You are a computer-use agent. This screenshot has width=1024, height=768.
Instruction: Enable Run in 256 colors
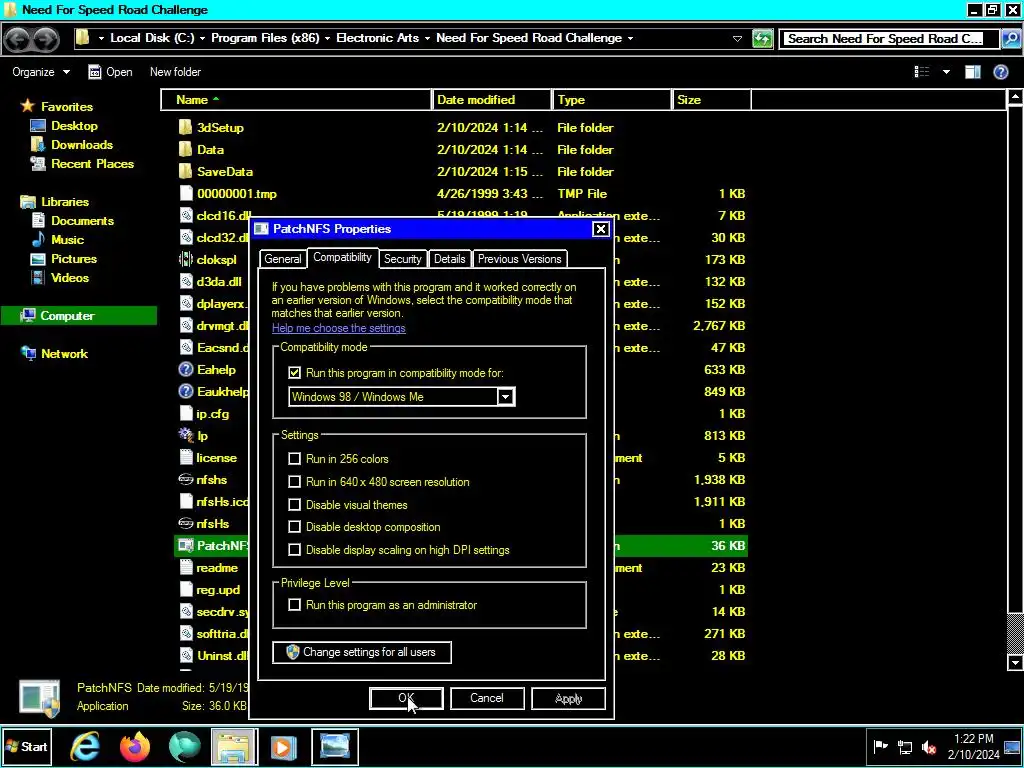point(295,459)
